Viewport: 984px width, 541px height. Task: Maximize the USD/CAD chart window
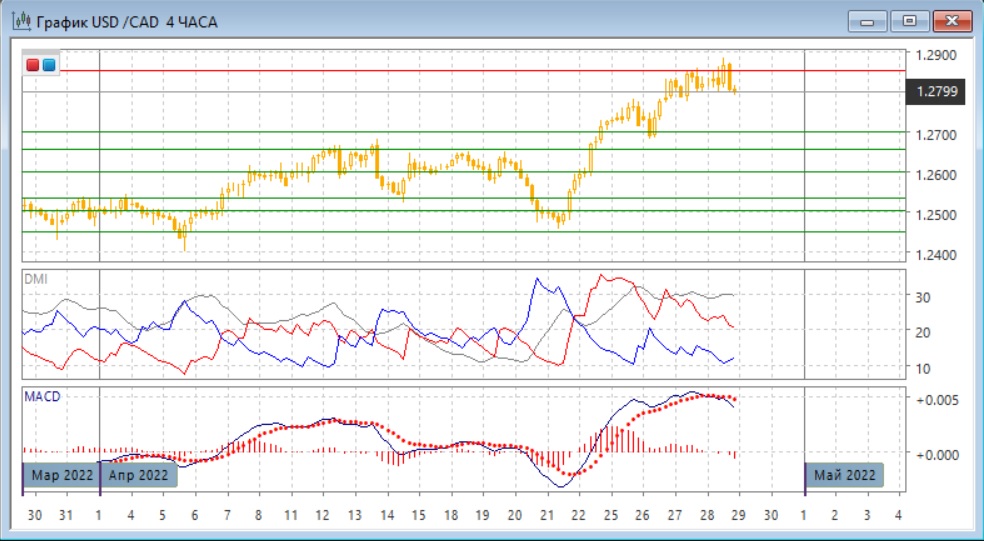tap(909, 21)
